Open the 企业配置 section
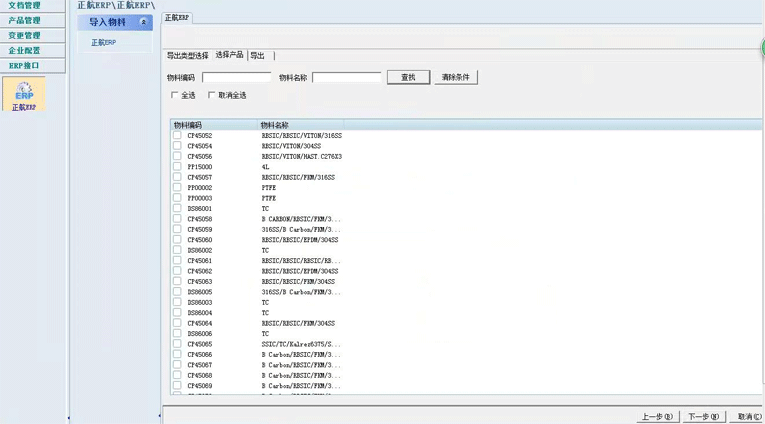This screenshot has height=424, width=765. pos(25,51)
